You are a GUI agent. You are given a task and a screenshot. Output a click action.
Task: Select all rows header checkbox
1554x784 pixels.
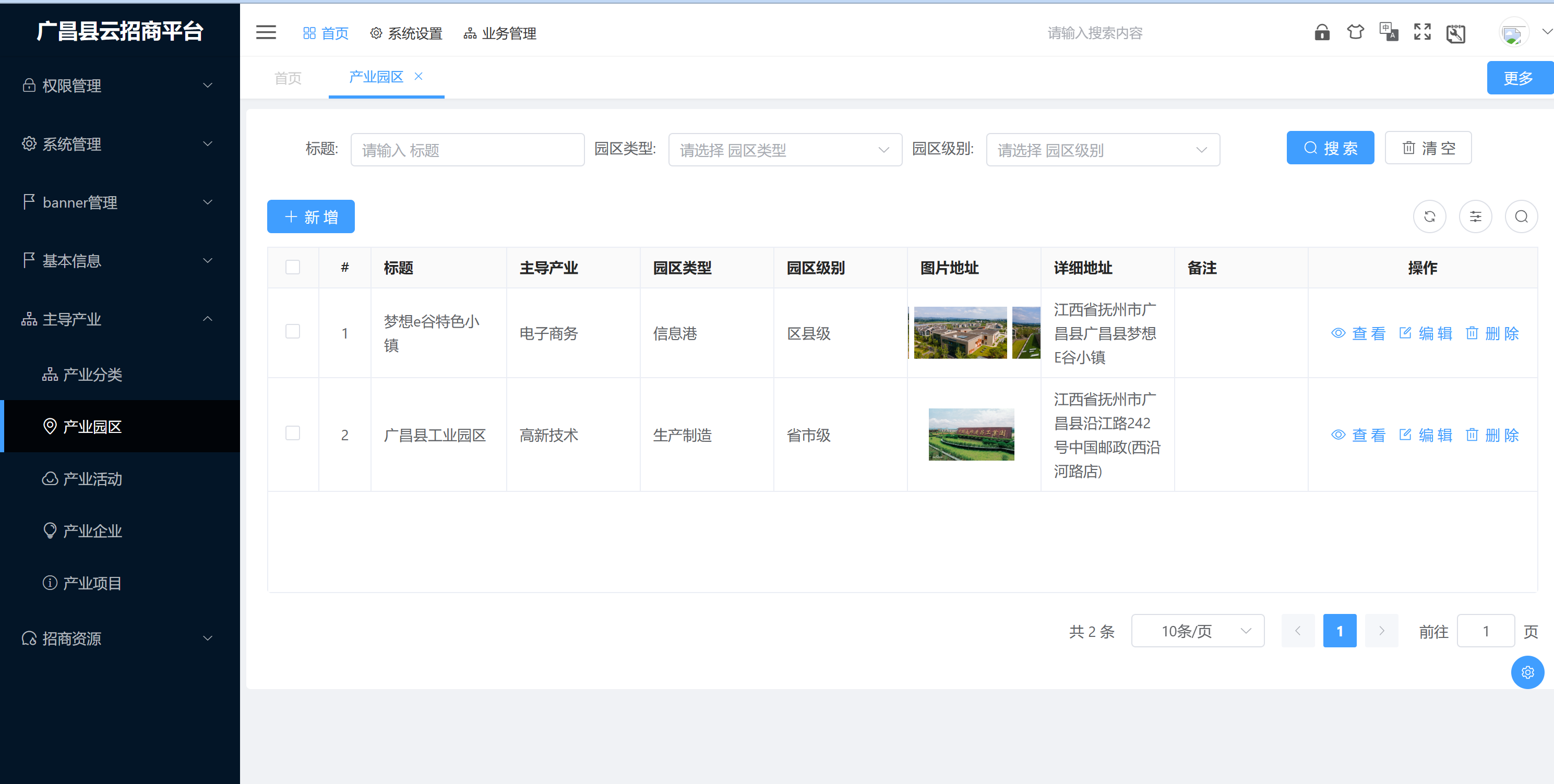pos(293,267)
